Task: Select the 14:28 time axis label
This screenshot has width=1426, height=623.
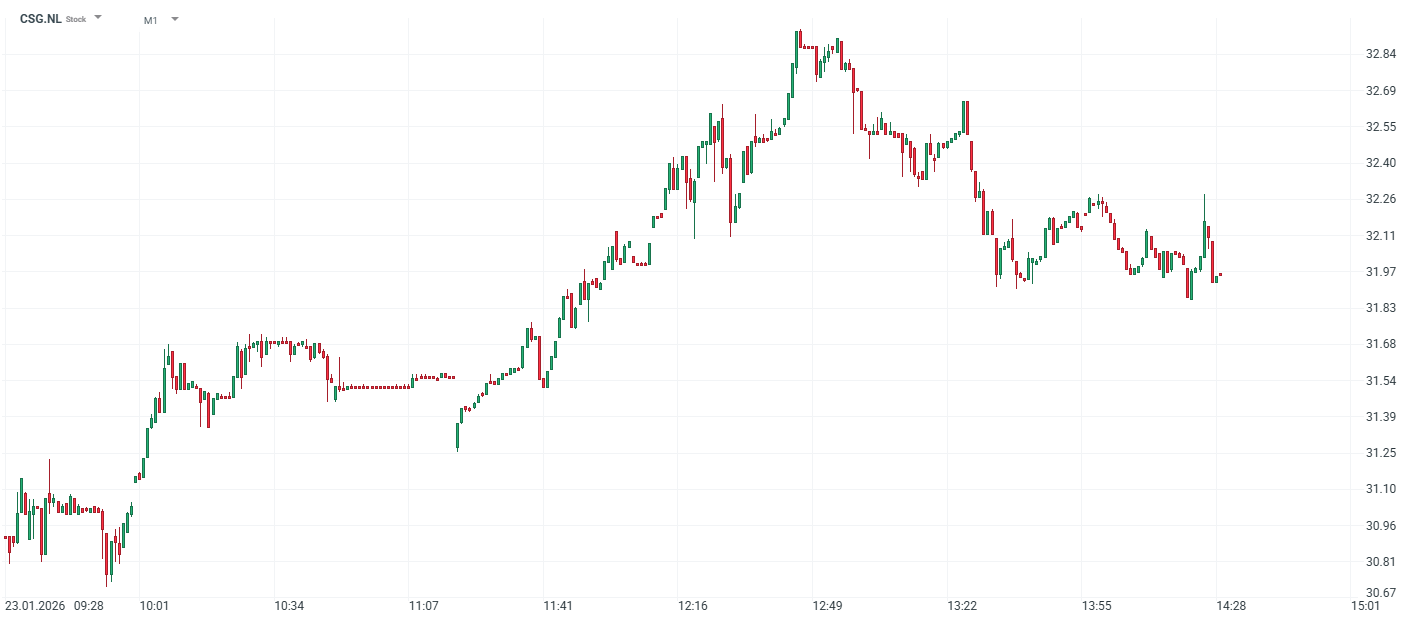Action: [x=1231, y=606]
